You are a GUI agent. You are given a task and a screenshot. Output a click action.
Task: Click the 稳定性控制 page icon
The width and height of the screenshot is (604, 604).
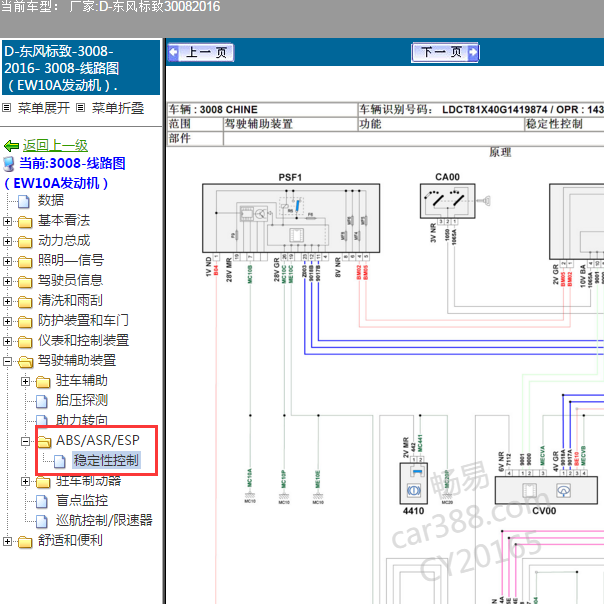click(60, 461)
